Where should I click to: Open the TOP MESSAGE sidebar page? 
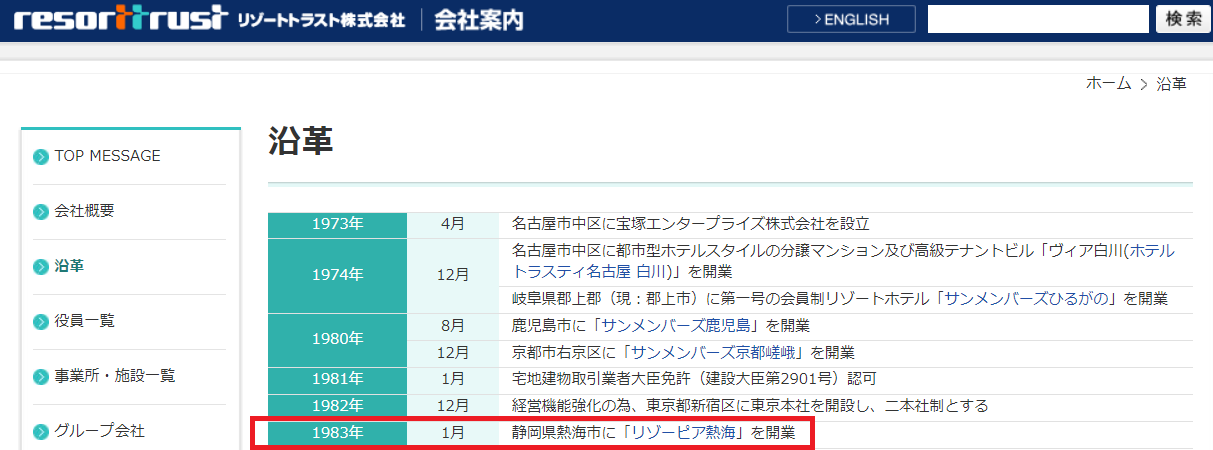pyautogui.click(x=107, y=156)
